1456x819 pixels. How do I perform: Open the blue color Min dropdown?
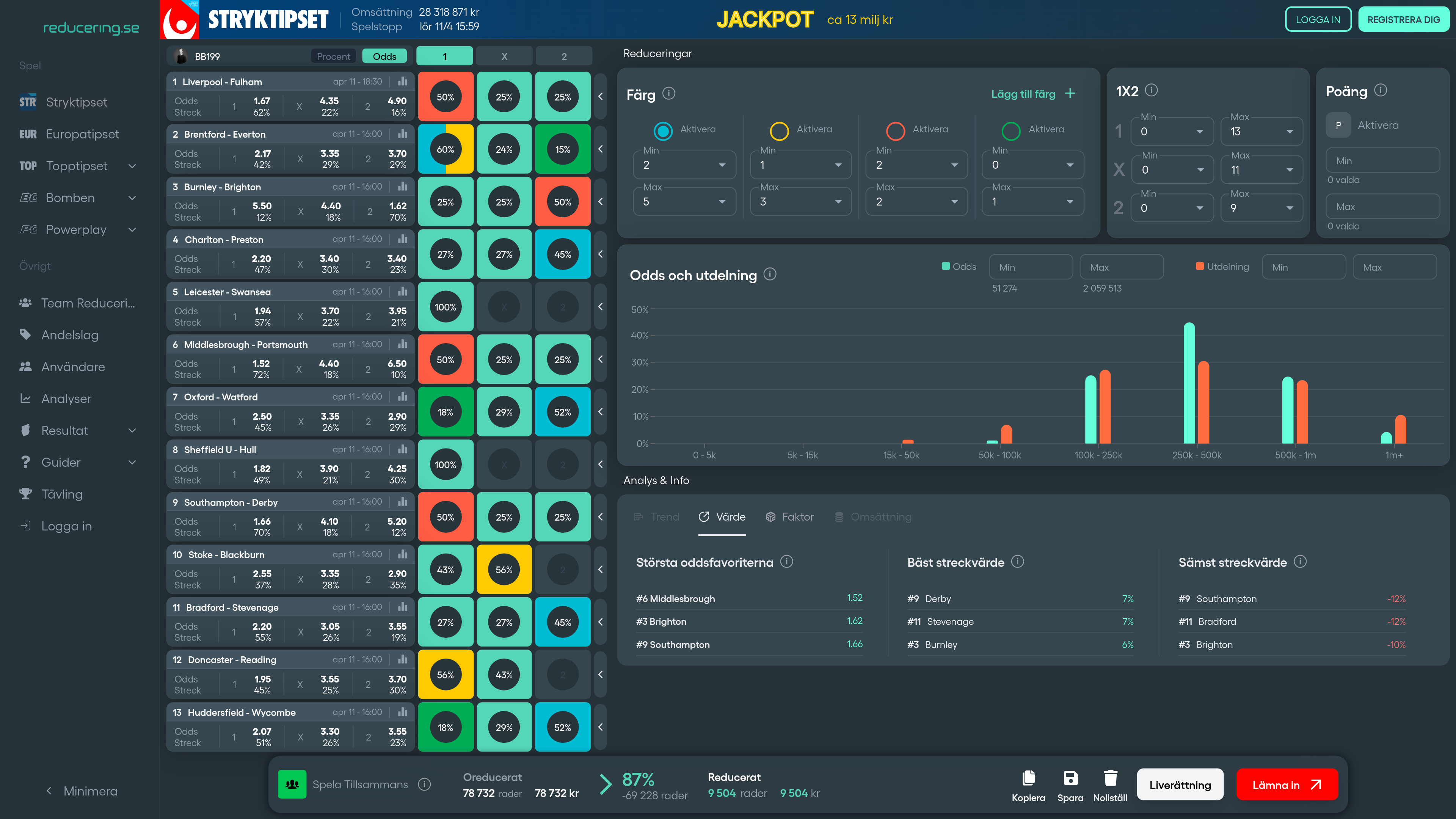coord(684,165)
